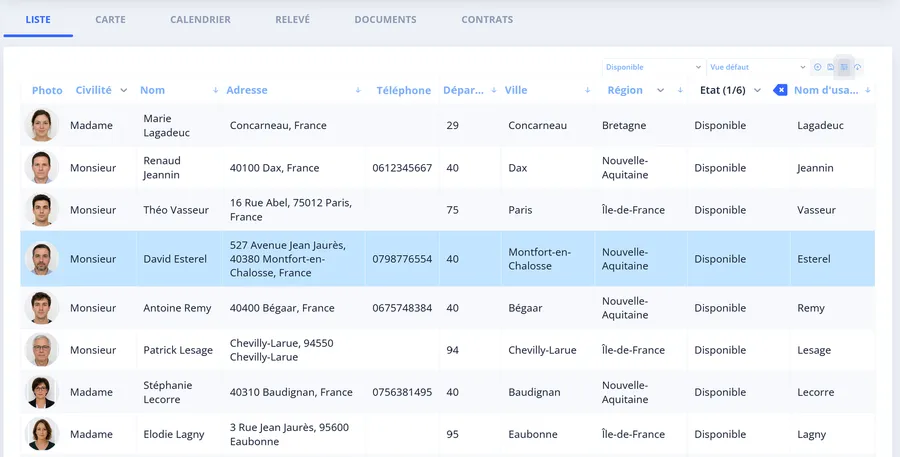
Task: Switch to the CARTE tab
Action: [x=110, y=20]
